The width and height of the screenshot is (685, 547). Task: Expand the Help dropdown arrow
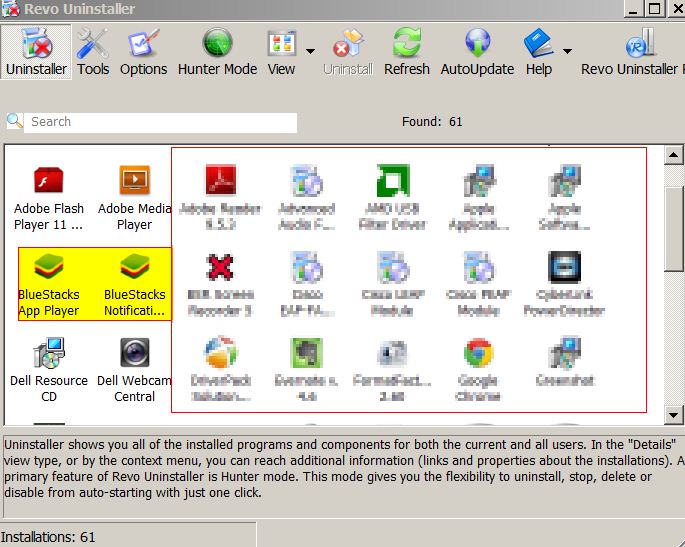point(567,51)
